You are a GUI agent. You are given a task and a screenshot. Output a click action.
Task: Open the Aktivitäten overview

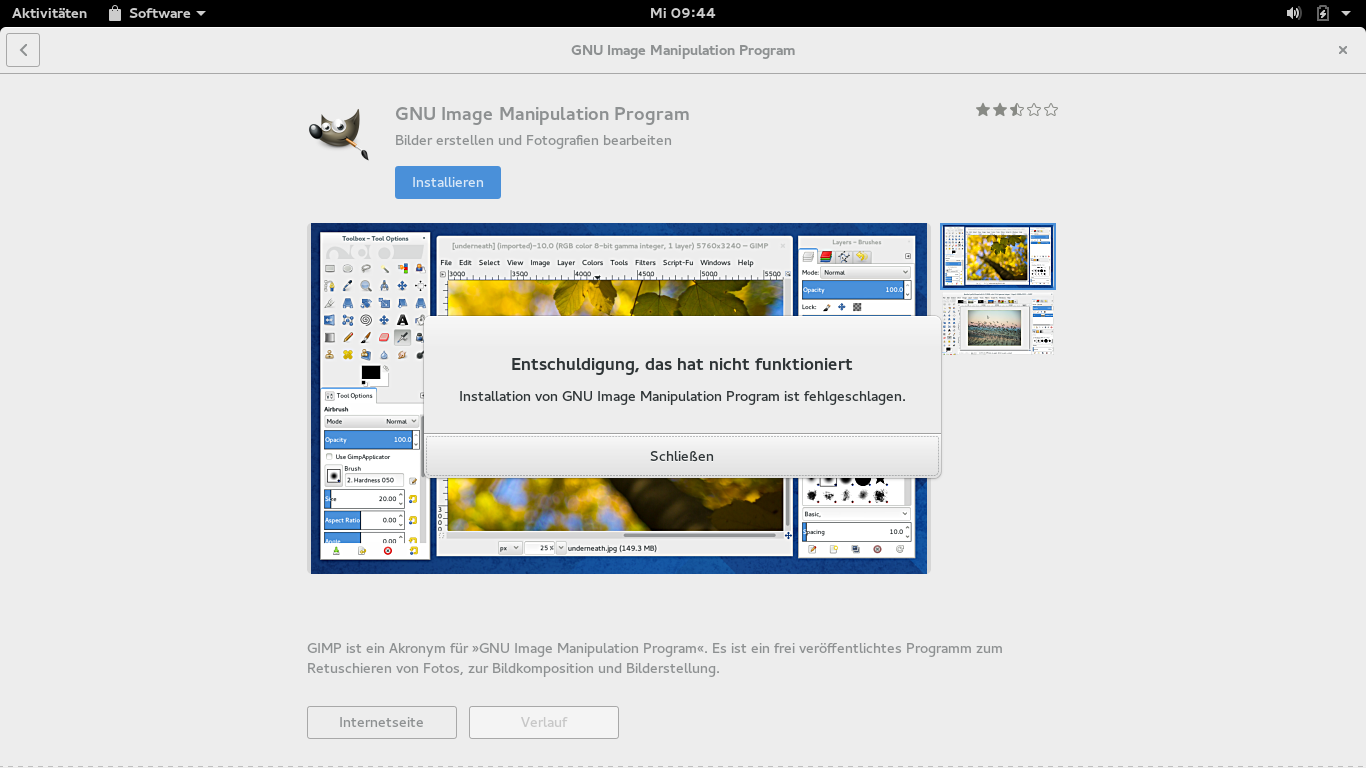tap(49, 13)
